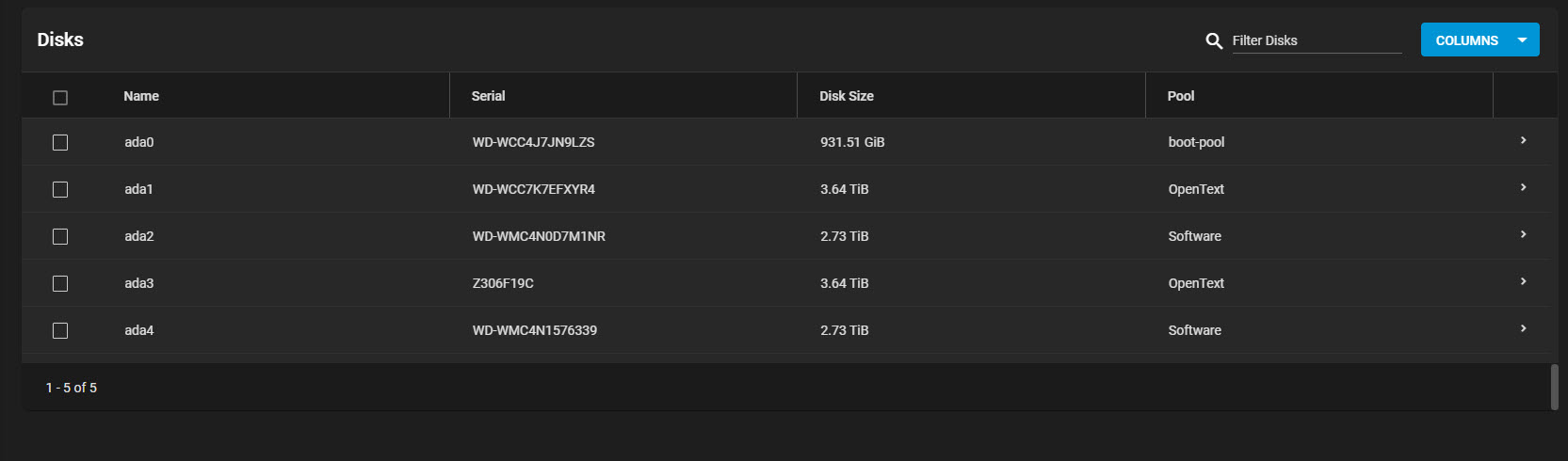Check the ada0 disk checkbox
The image size is (1568, 461).
pyautogui.click(x=60, y=142)
